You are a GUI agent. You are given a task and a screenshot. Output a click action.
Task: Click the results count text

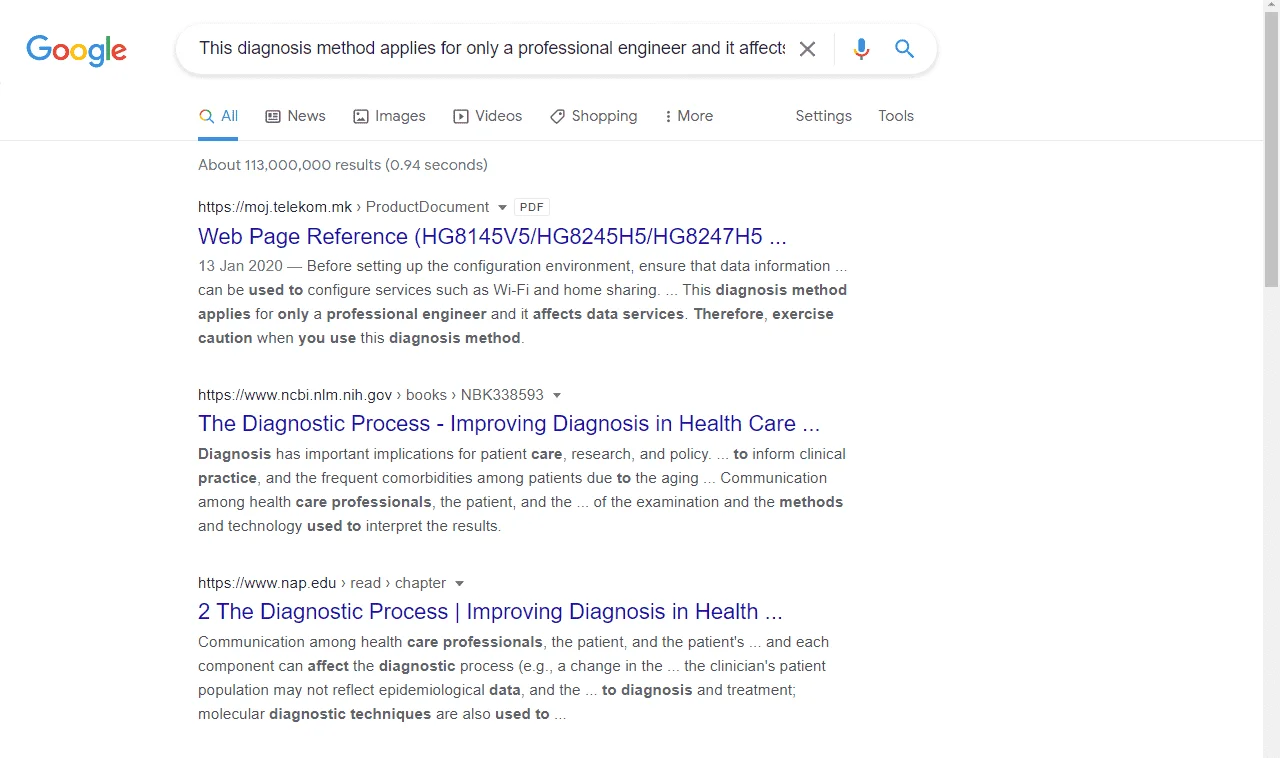[x=343, y=165]
